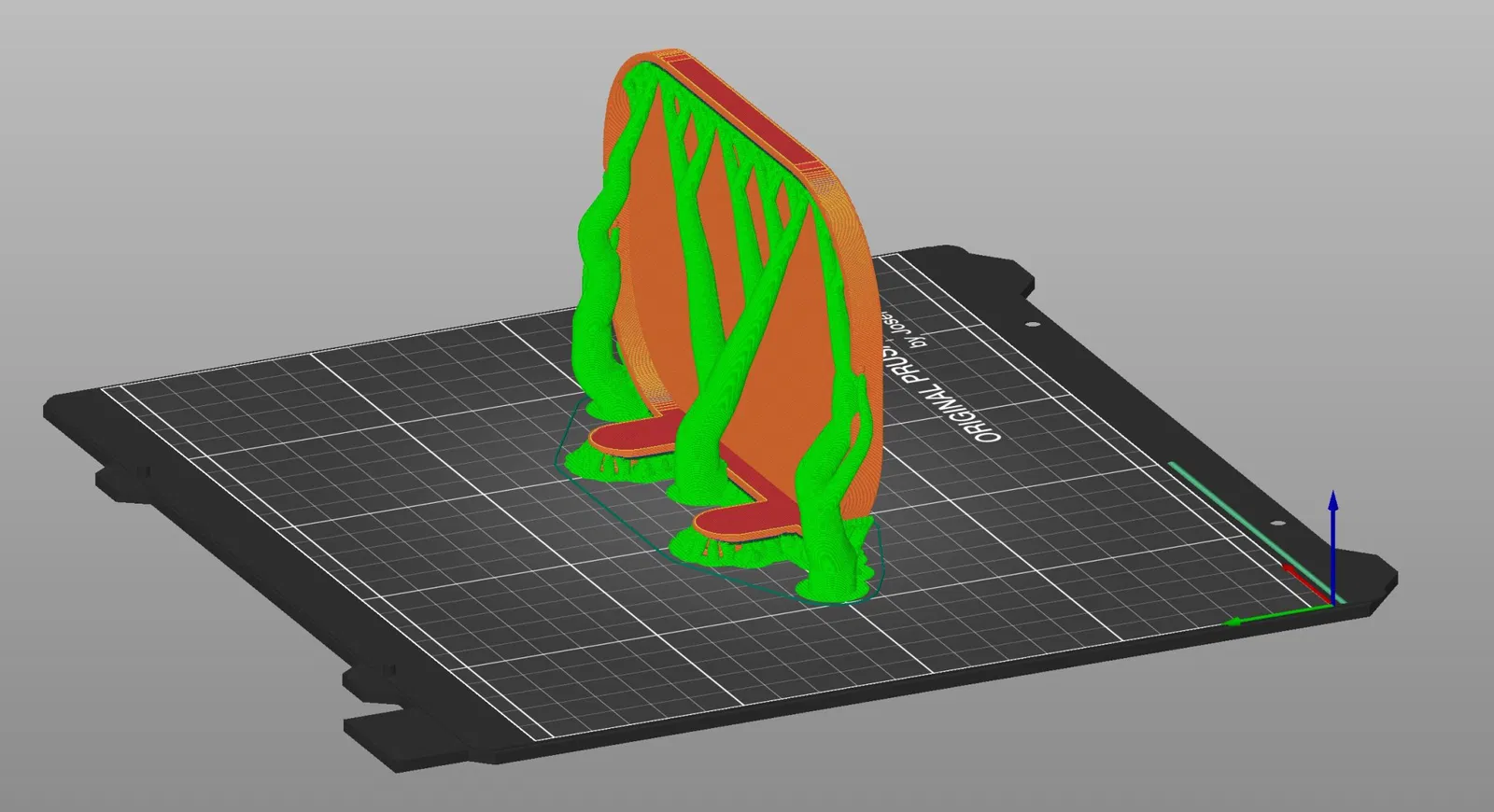The height and width of the screenshot is (812, 1494).
Task: Click the blue Z axis arrow
Action: click(x=1333, y=546)
